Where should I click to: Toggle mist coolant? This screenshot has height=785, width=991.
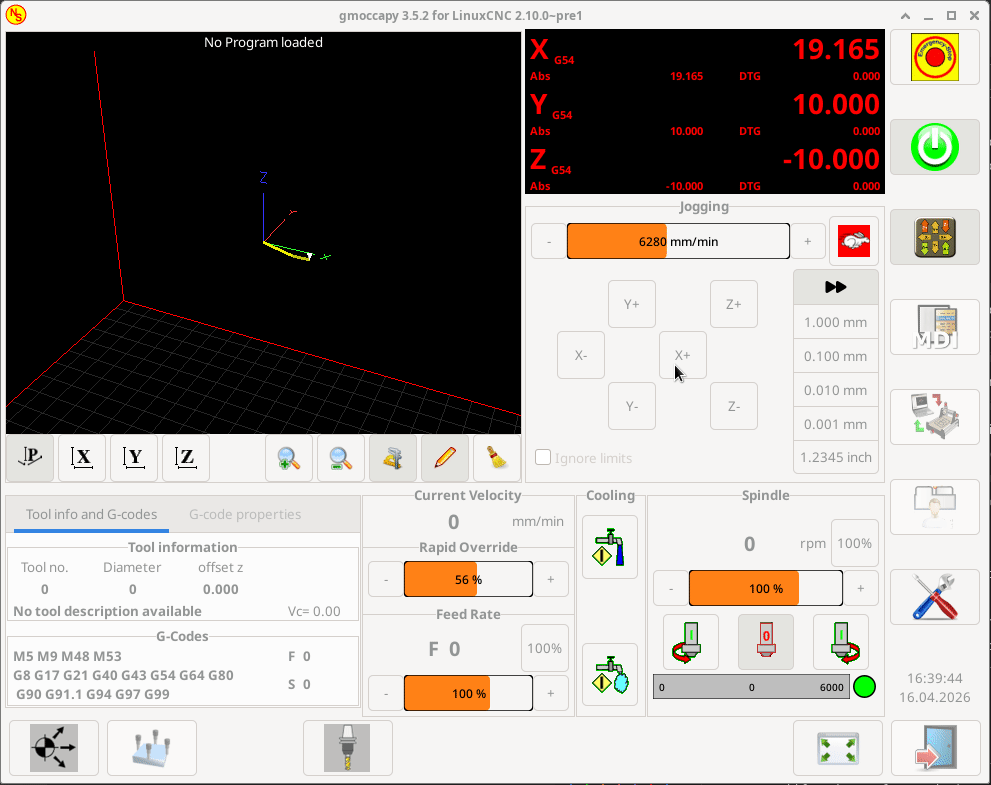610,675
